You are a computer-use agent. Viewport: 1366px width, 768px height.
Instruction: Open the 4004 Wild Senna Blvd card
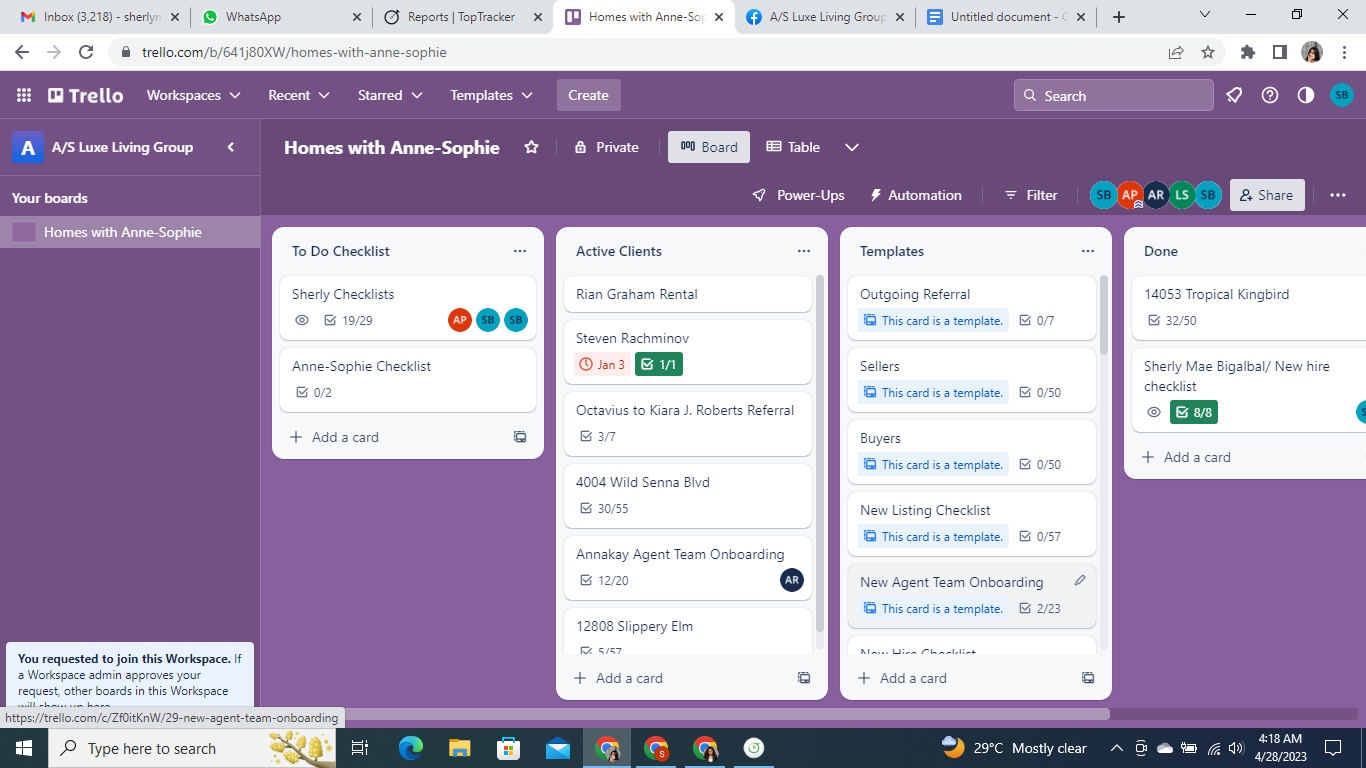688,495
